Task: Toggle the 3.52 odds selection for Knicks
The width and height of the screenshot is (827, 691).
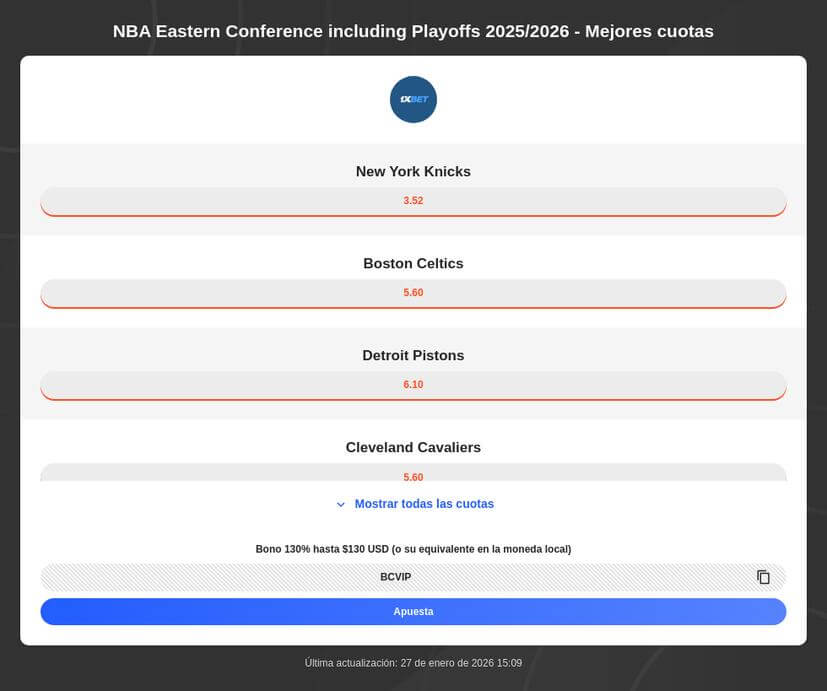Action: pos(413,201)
